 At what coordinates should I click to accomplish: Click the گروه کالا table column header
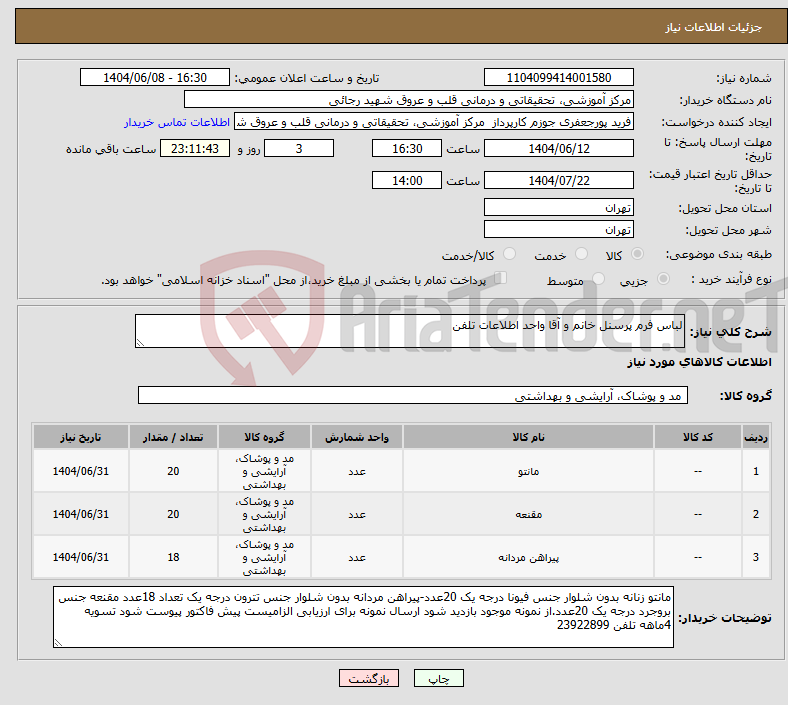[264, 437]
